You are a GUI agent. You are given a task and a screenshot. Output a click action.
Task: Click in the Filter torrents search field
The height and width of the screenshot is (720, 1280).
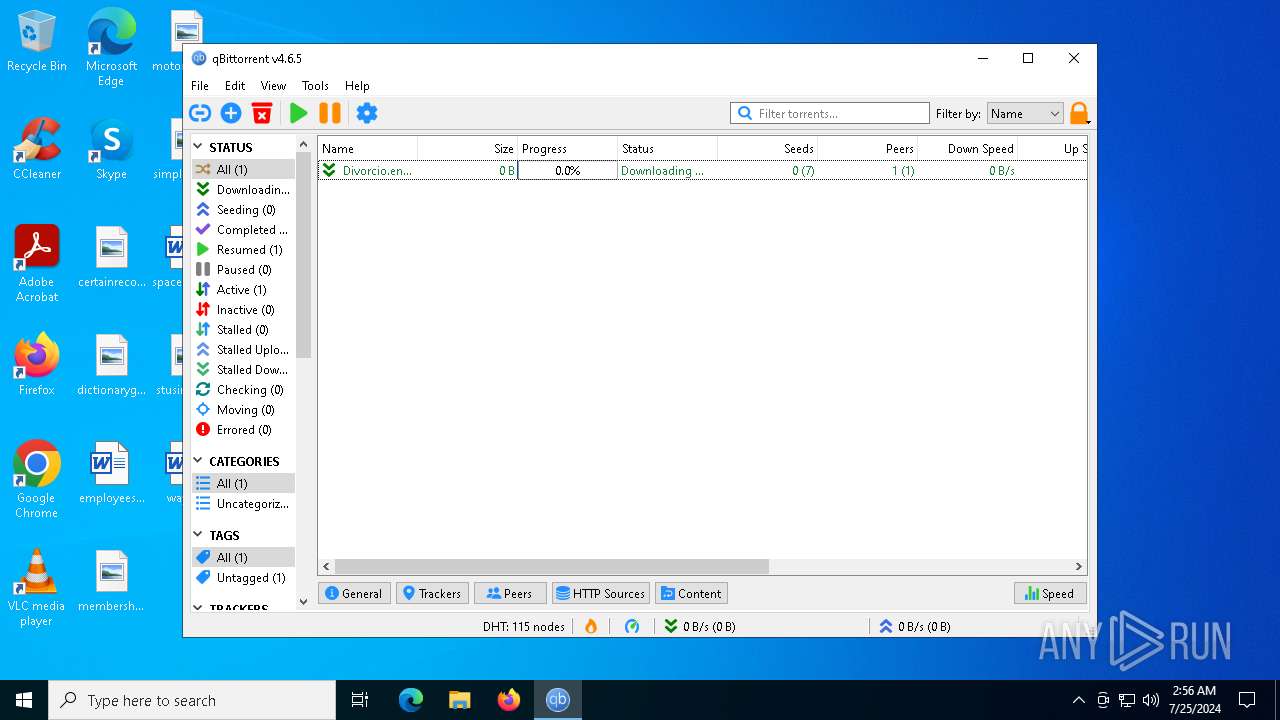(x=830, y=113)
